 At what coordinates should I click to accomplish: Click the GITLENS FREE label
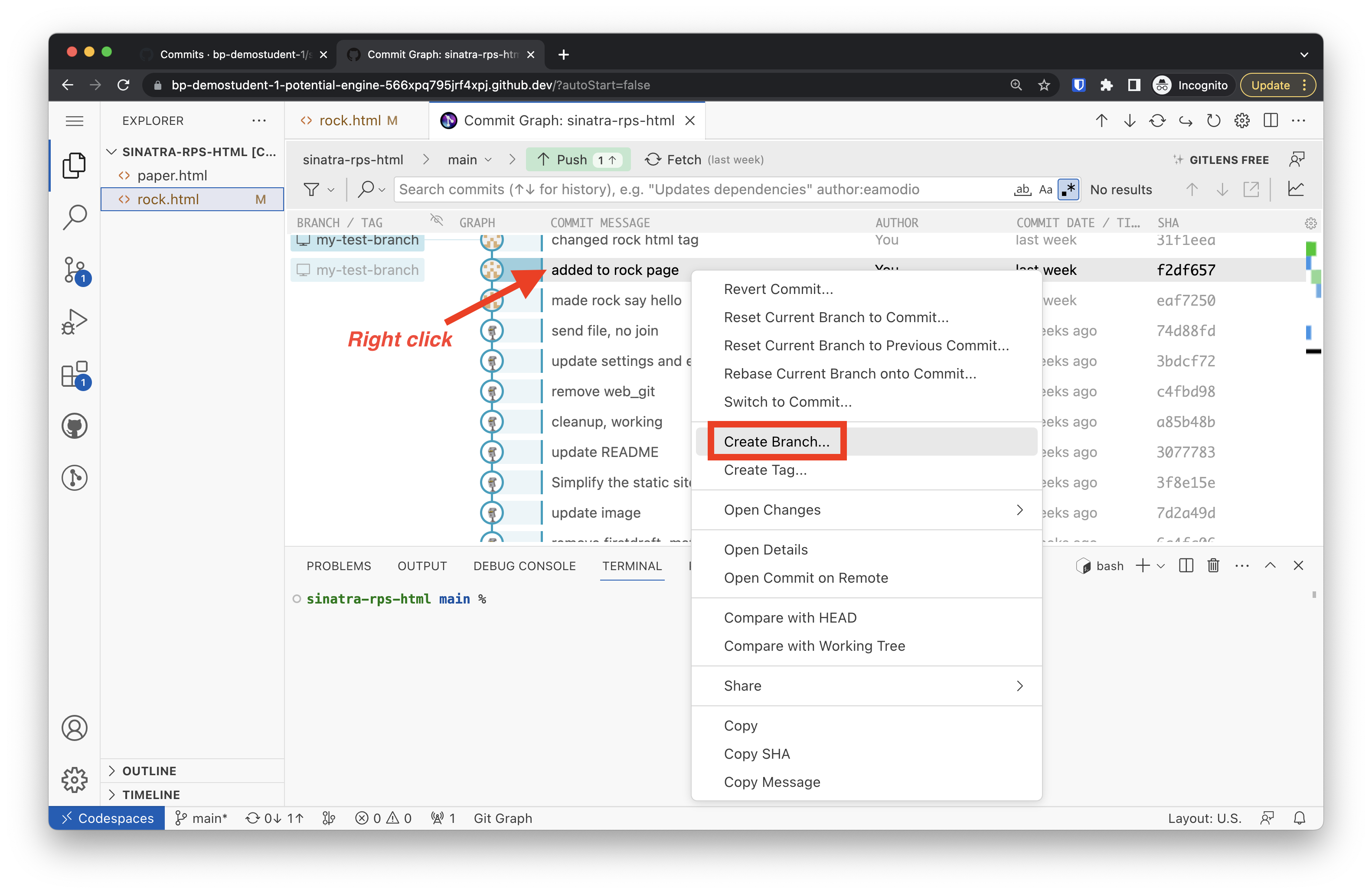[x=1228, y=160]
